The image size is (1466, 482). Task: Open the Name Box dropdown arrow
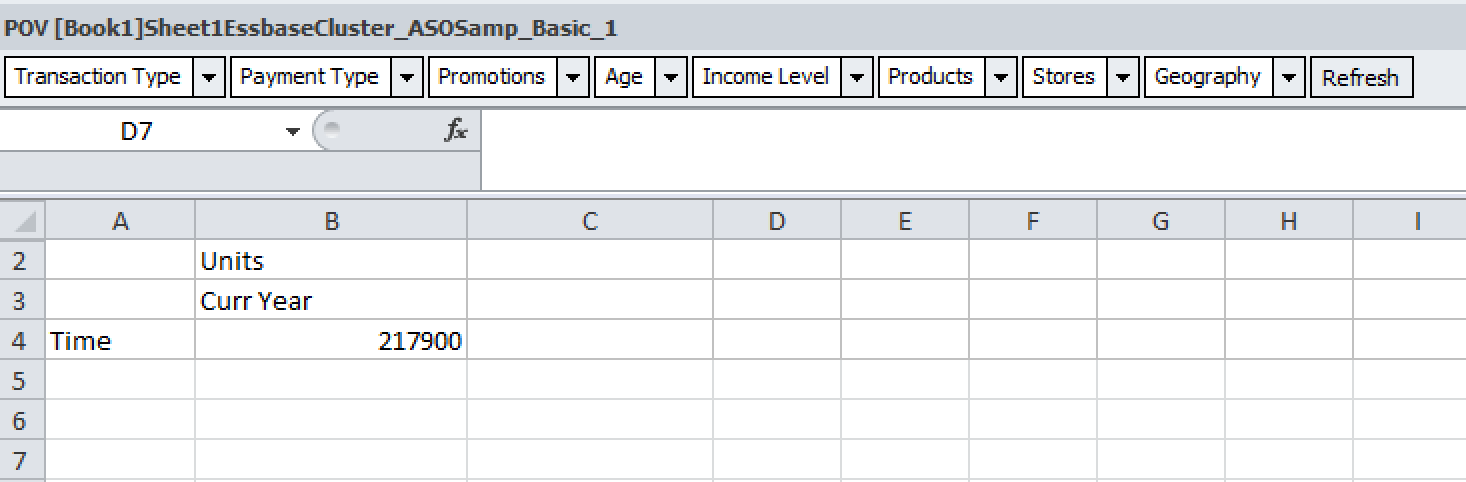click(292, 132)
